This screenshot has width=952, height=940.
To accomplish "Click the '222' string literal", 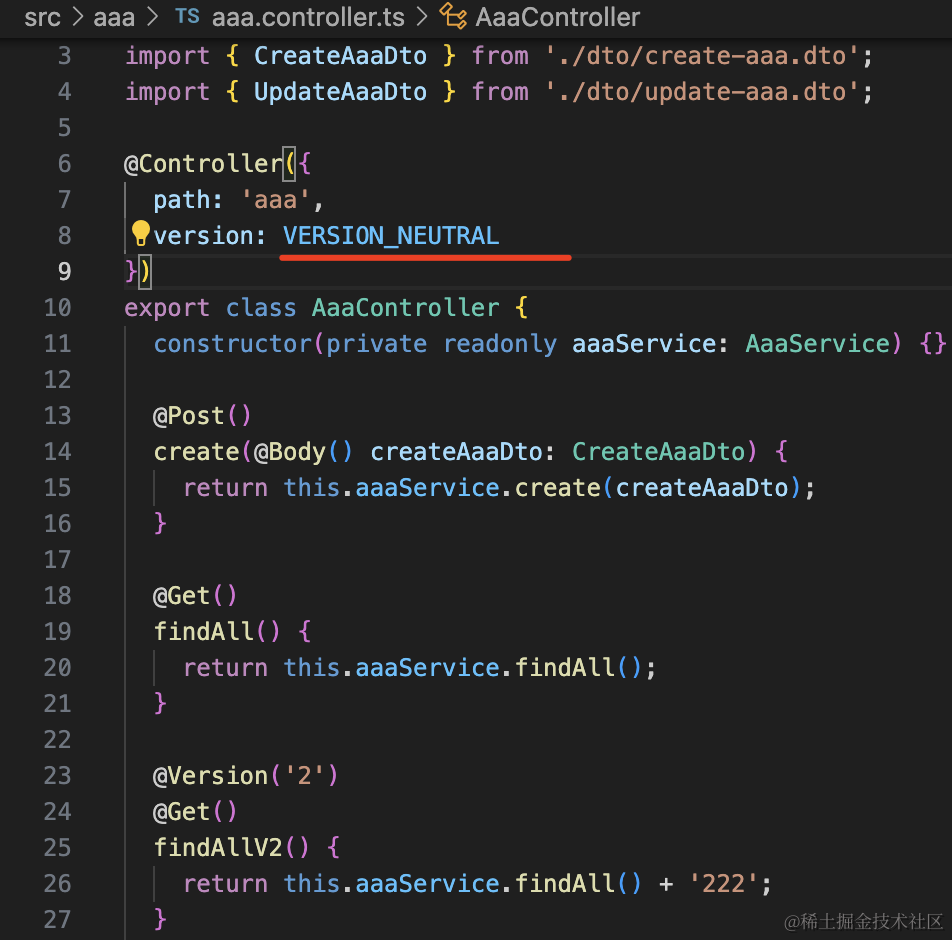I will [723, 884].
